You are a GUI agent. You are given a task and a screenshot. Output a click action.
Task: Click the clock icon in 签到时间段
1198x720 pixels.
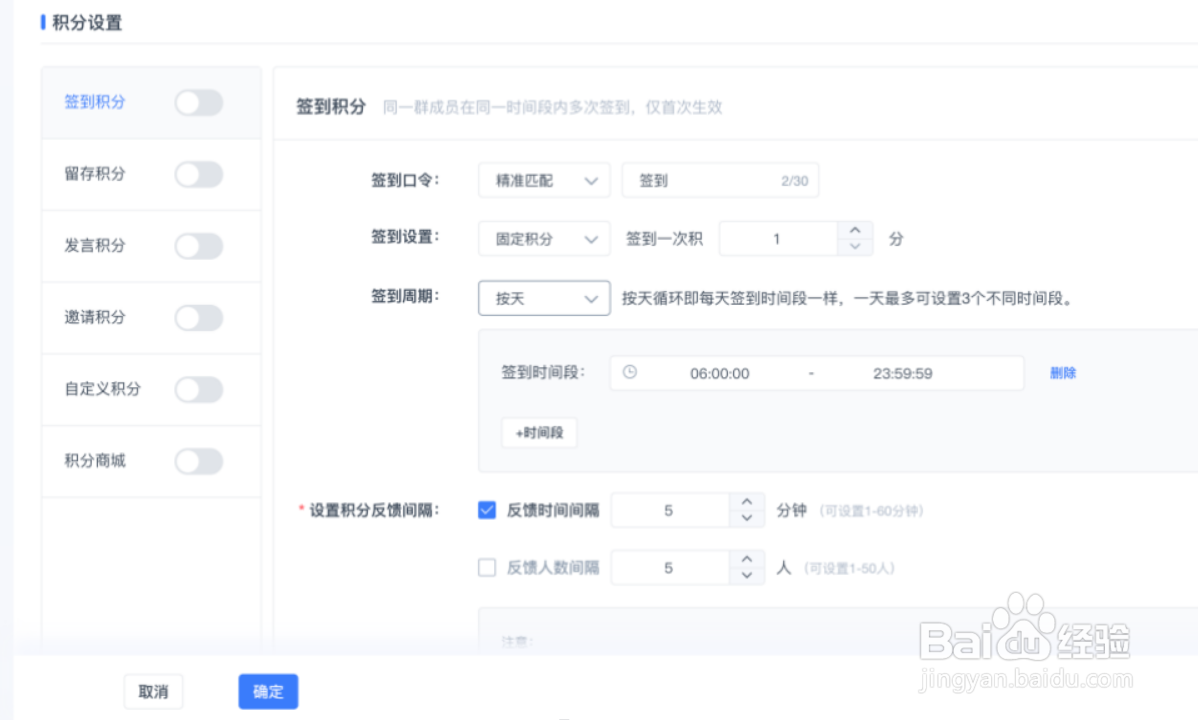point(629,372)
